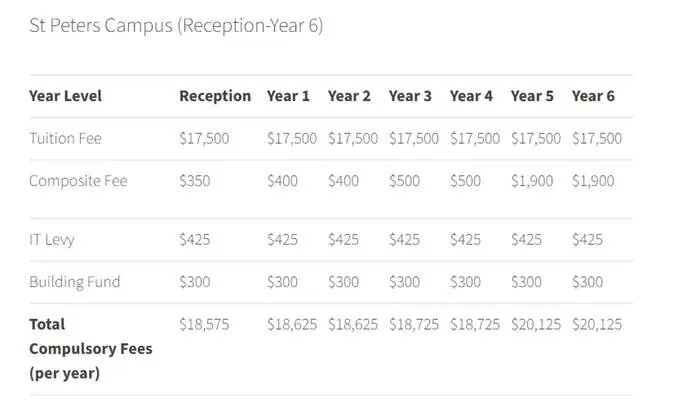Click the Year 4 IT Levy cell
692x411 pixels.
(x=465, y=240)
